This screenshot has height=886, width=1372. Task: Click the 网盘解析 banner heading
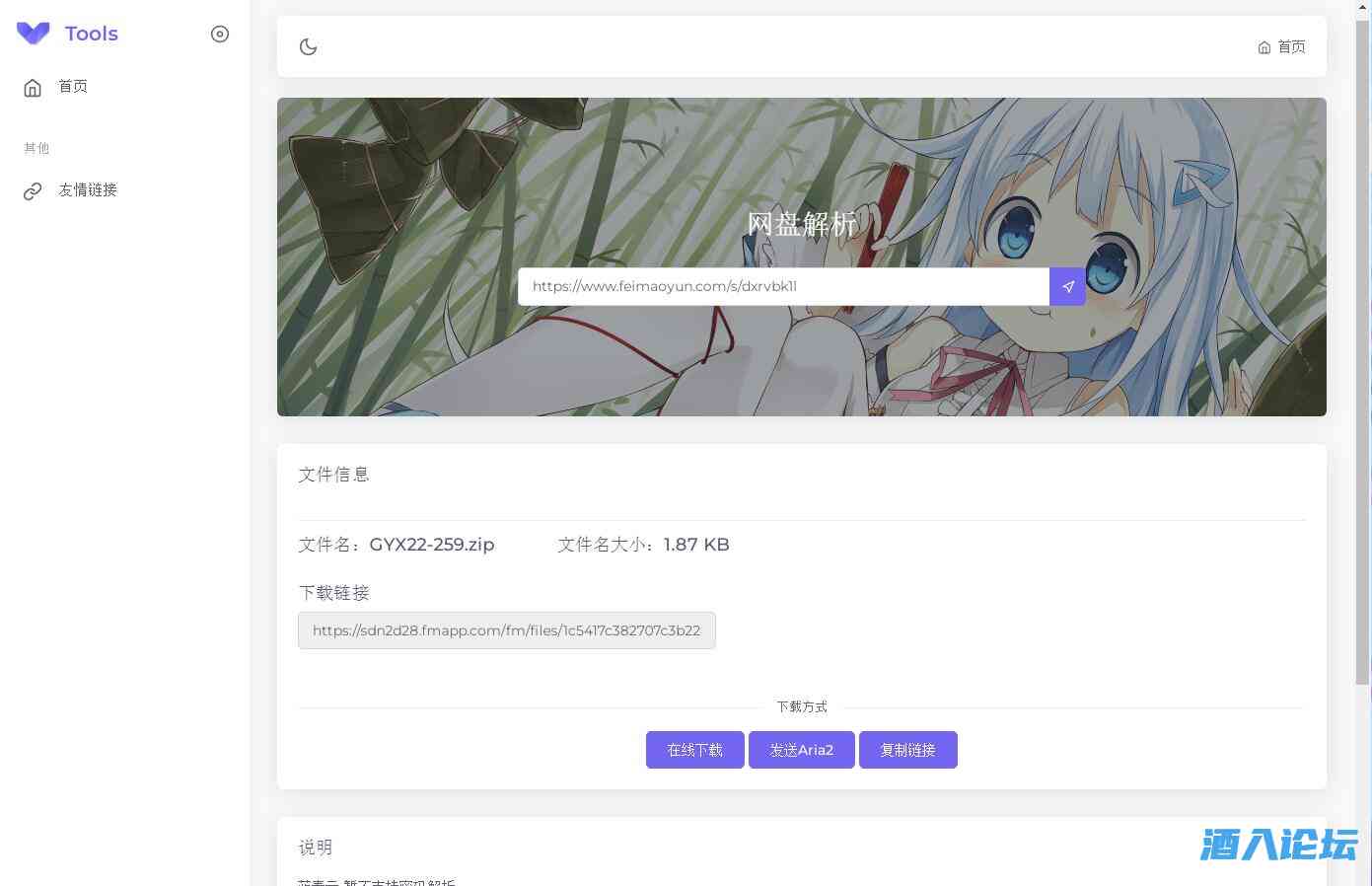click(x=802, y=224)
